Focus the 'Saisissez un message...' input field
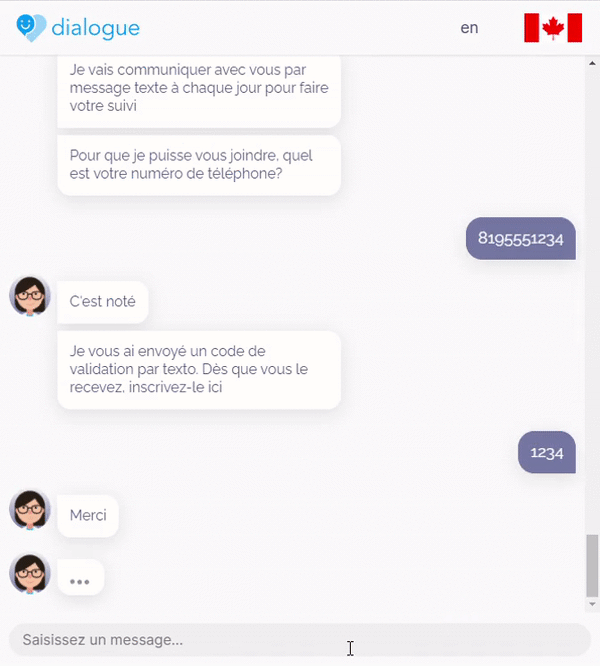Viewport: 600px width, 666px height. tap(300, 640)
